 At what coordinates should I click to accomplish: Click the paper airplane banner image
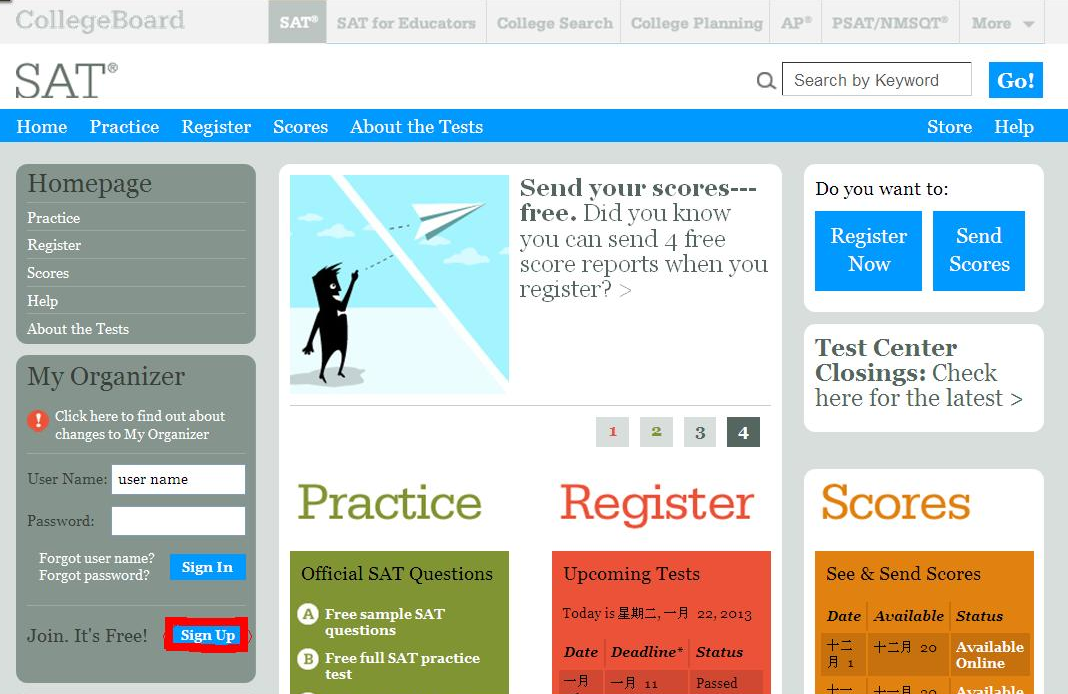coord(399,285)
